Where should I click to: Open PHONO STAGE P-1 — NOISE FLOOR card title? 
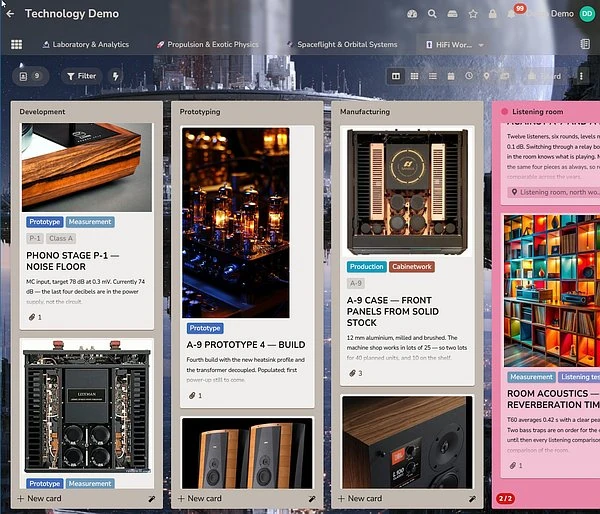coord(73,261)
